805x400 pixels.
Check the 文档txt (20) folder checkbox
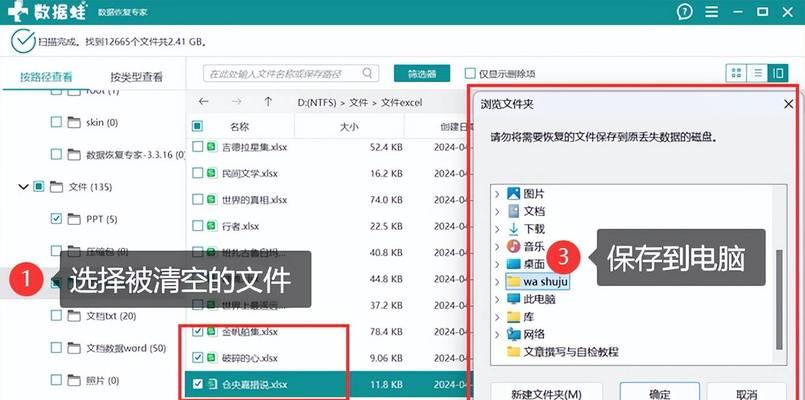pyautogui.click(x=56, y=316)
